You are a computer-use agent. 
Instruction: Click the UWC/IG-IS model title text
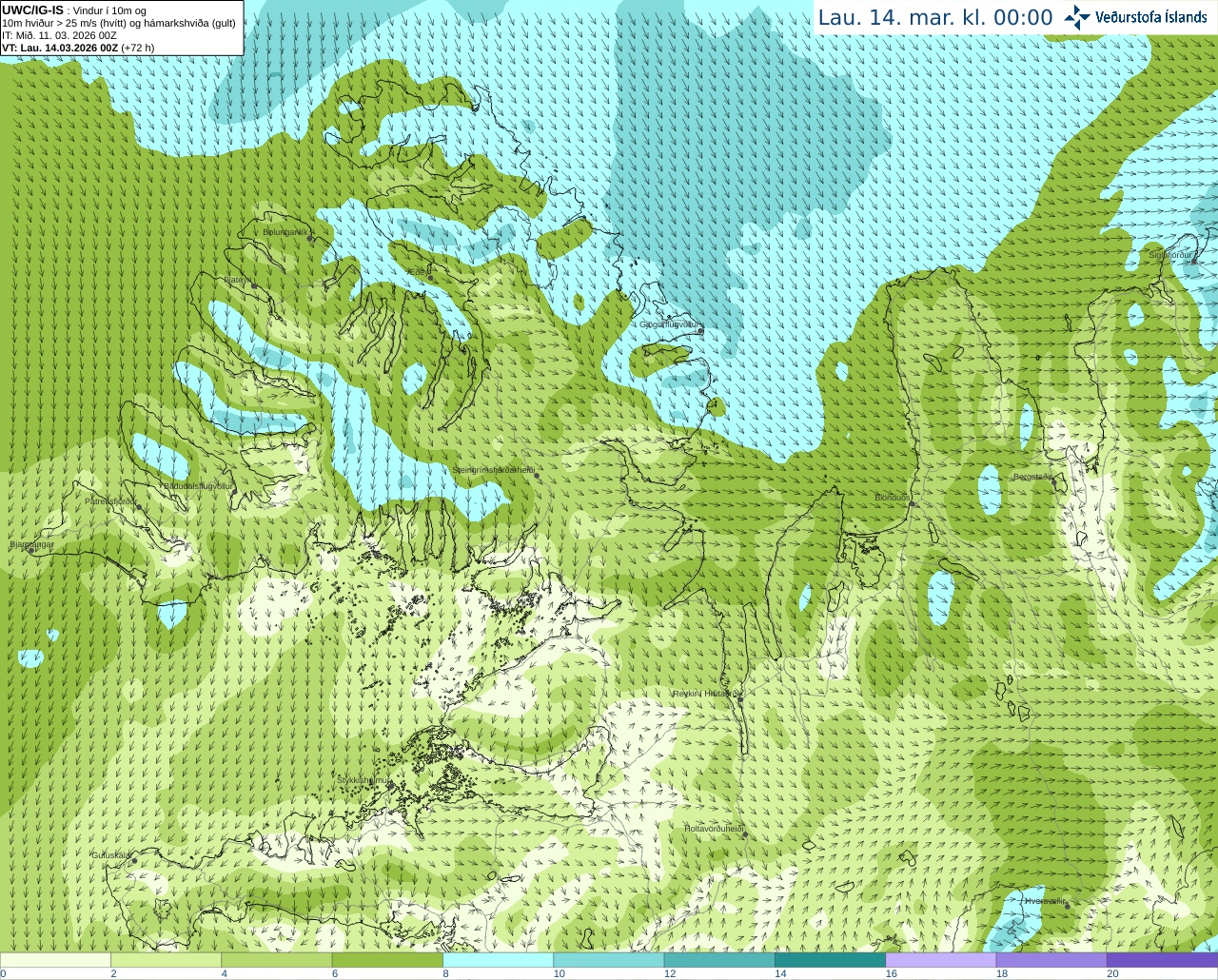click(x=32, y=10)
